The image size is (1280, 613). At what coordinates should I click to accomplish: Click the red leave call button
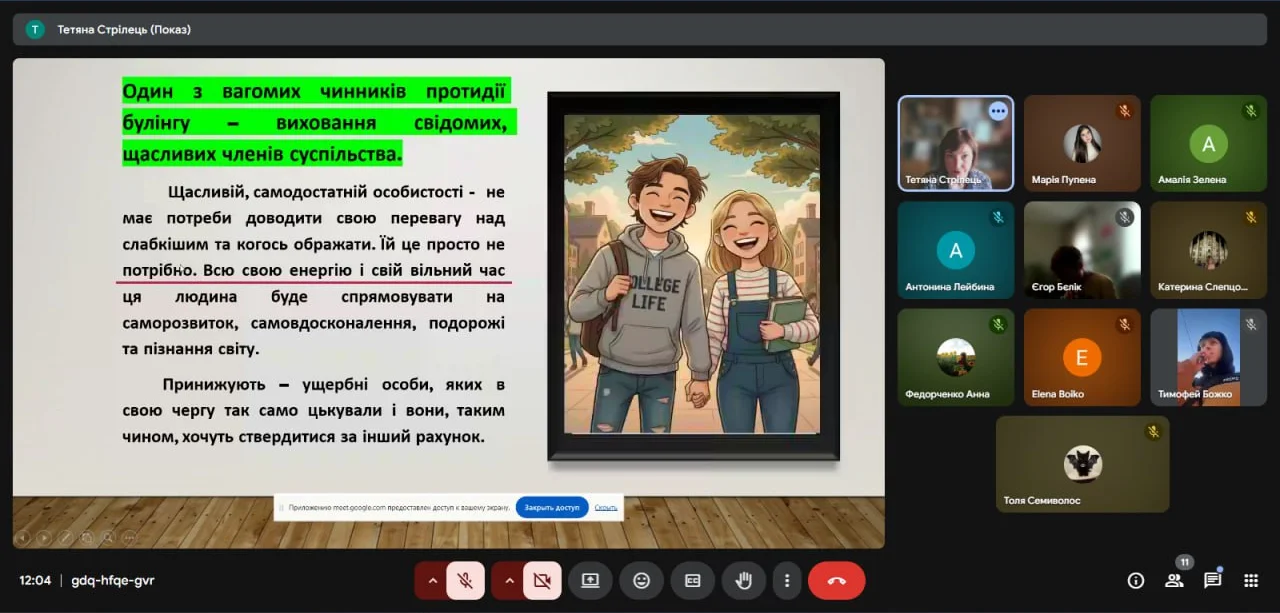click(x=836, y=580)
